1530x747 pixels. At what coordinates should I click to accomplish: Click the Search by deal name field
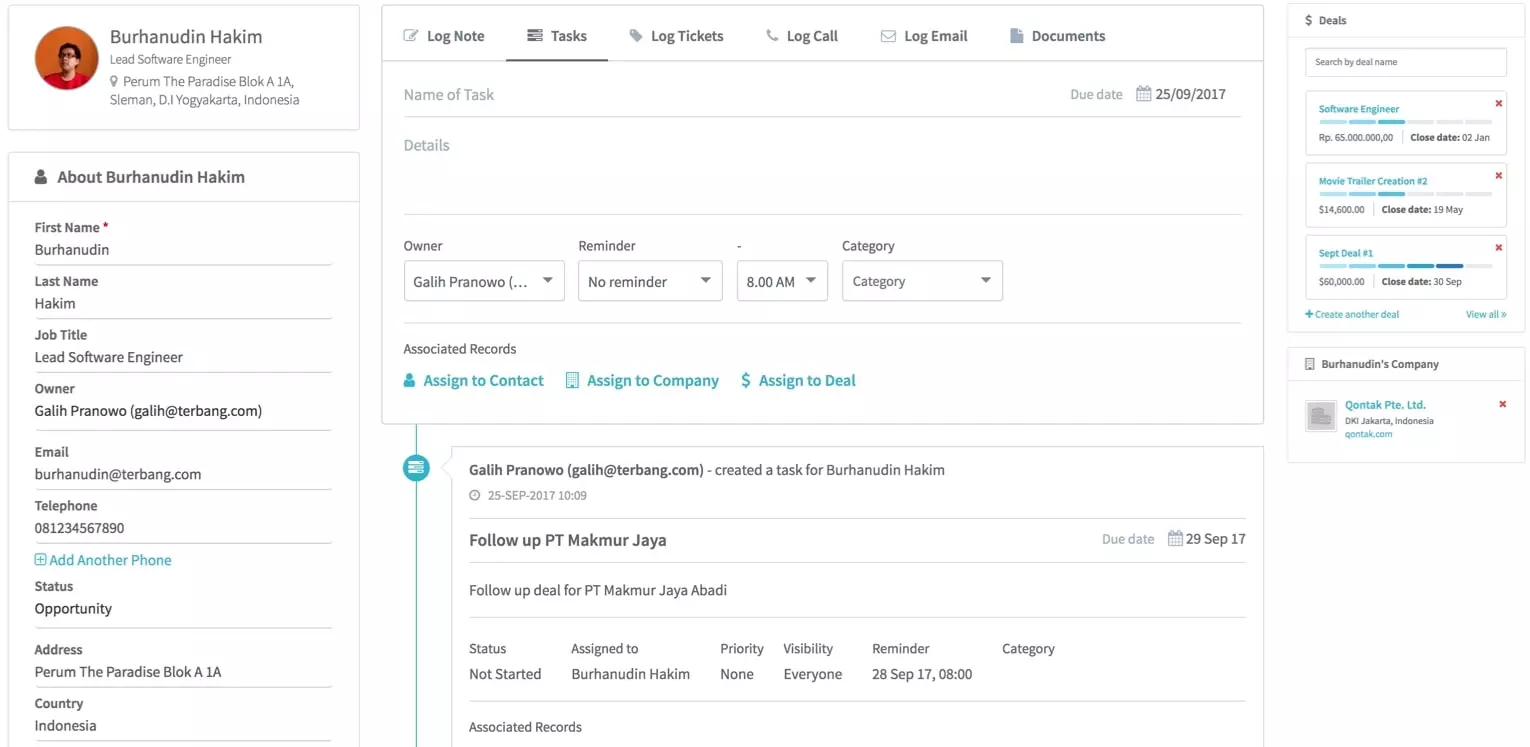[x=1405, y=62]
